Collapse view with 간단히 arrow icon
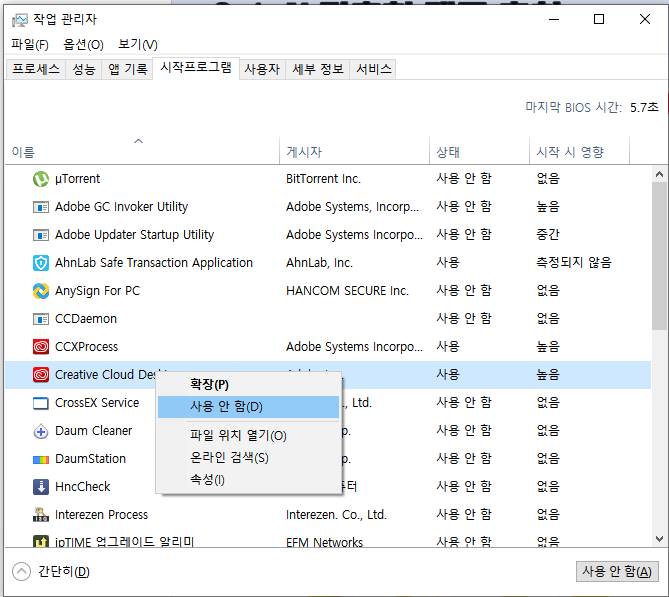669x597 pixels. coord(21,571)
